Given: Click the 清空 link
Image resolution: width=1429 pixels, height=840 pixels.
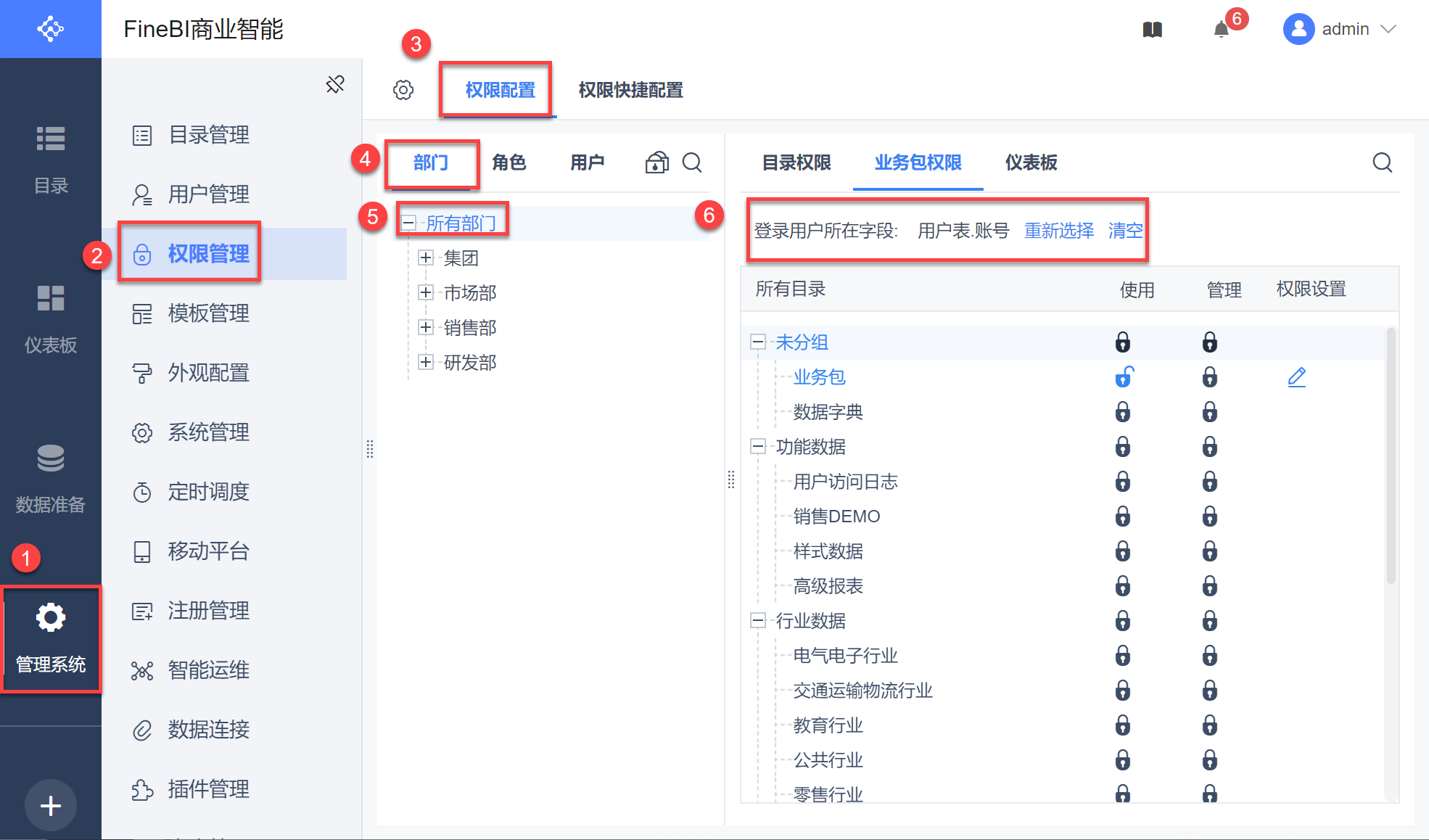Looking at the screenshot, I should tap(1125, 231).
